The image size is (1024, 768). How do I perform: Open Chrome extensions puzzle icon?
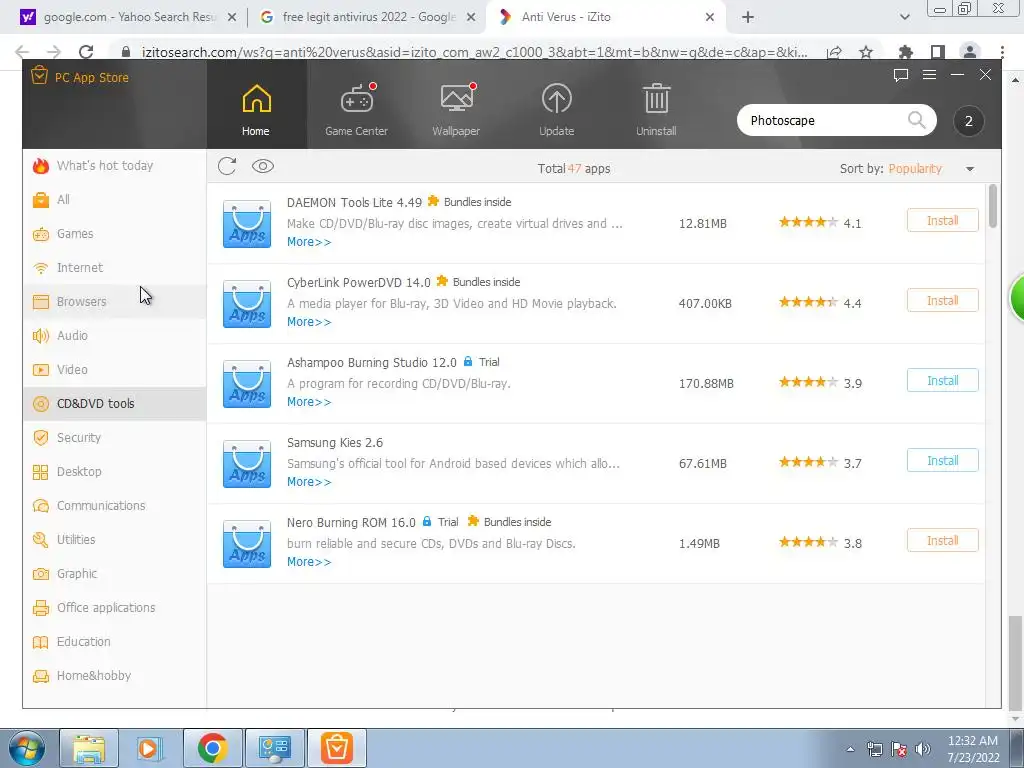pyautogui.click(x=905, y=52)
